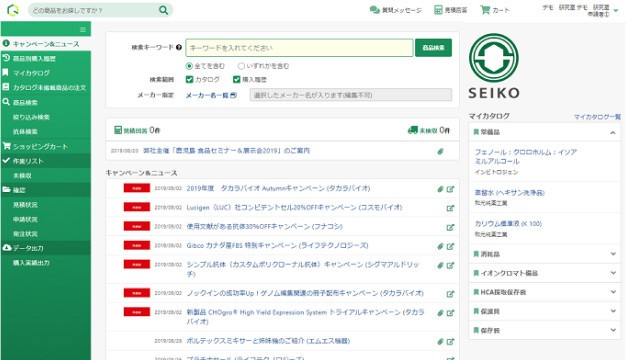The height and width of the screenshot is (360, 627).
Task: Open attachment clip for タカラバイオ Autumn campaign
Action: [x=440, y=189]
